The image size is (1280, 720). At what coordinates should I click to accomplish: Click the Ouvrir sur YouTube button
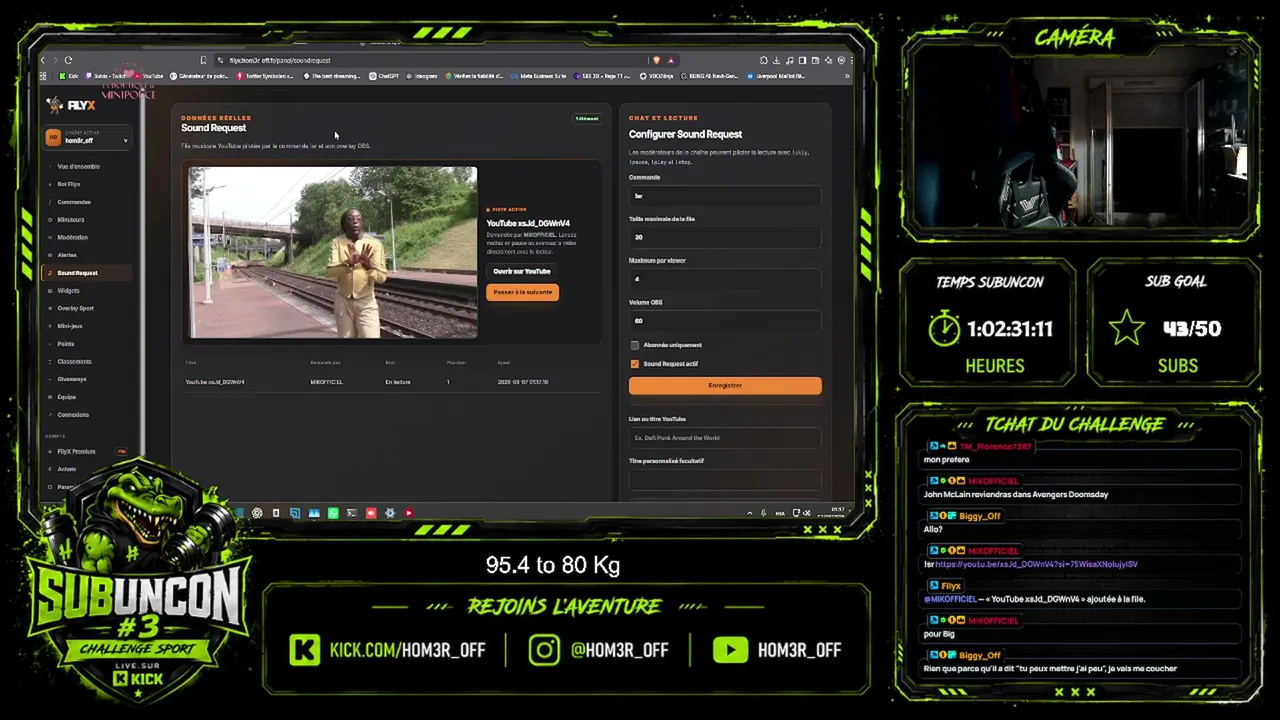coord(522,271)
